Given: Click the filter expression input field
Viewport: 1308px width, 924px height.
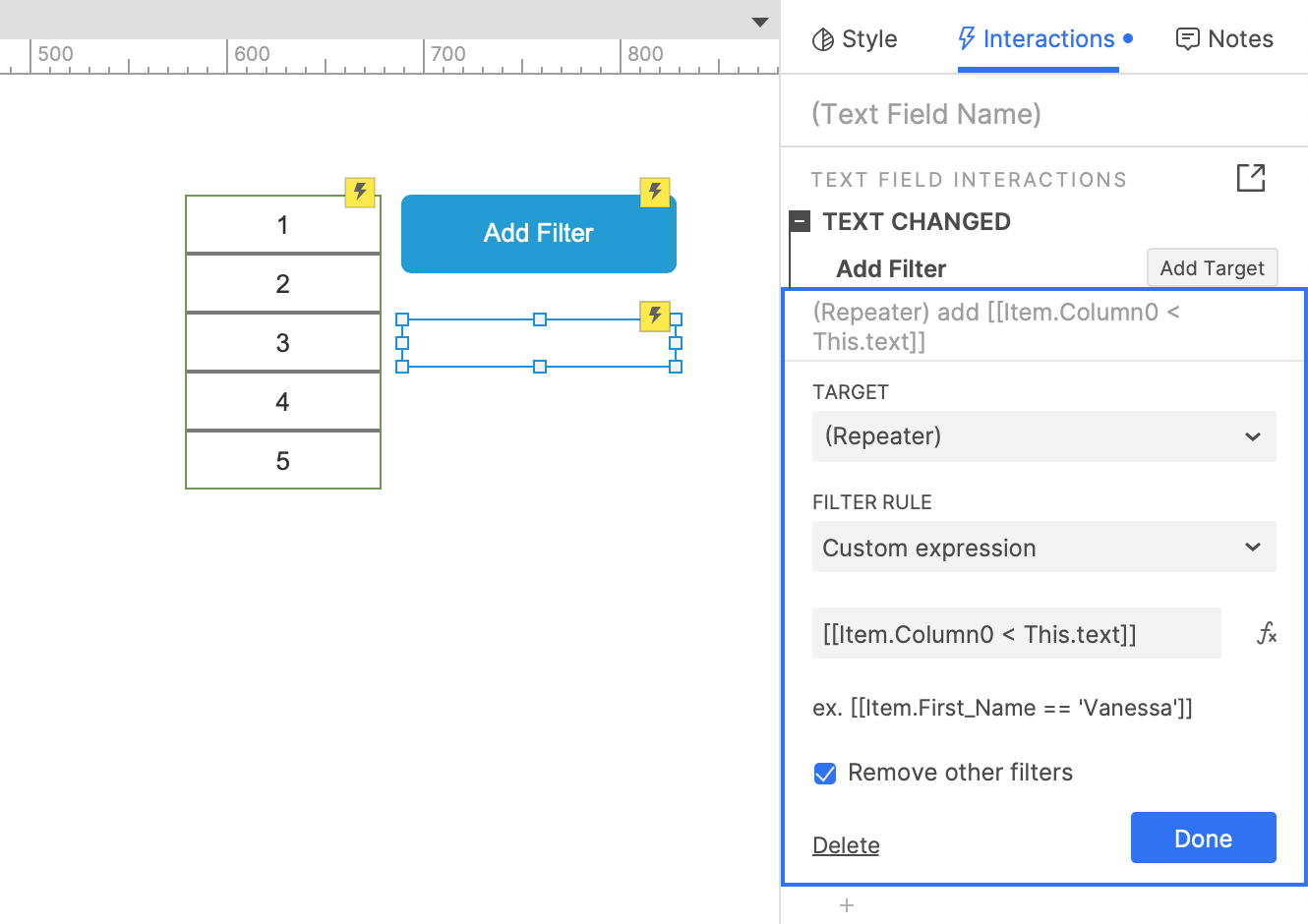Looking at the screenshot, I should click(1016, 634).
